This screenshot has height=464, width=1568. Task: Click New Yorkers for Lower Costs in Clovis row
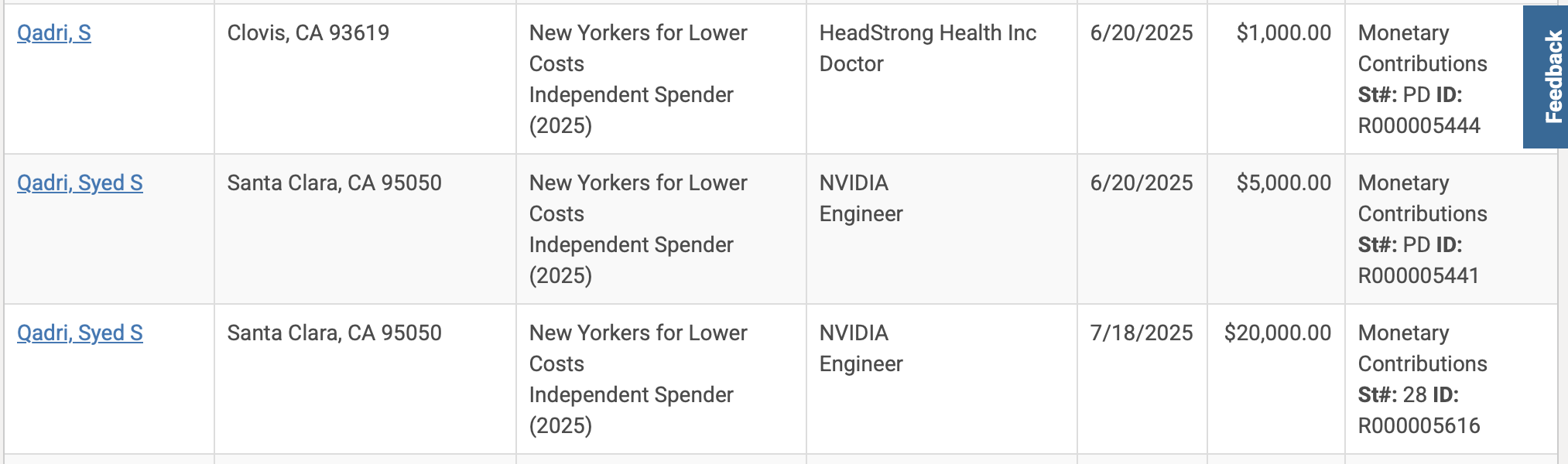638,33
